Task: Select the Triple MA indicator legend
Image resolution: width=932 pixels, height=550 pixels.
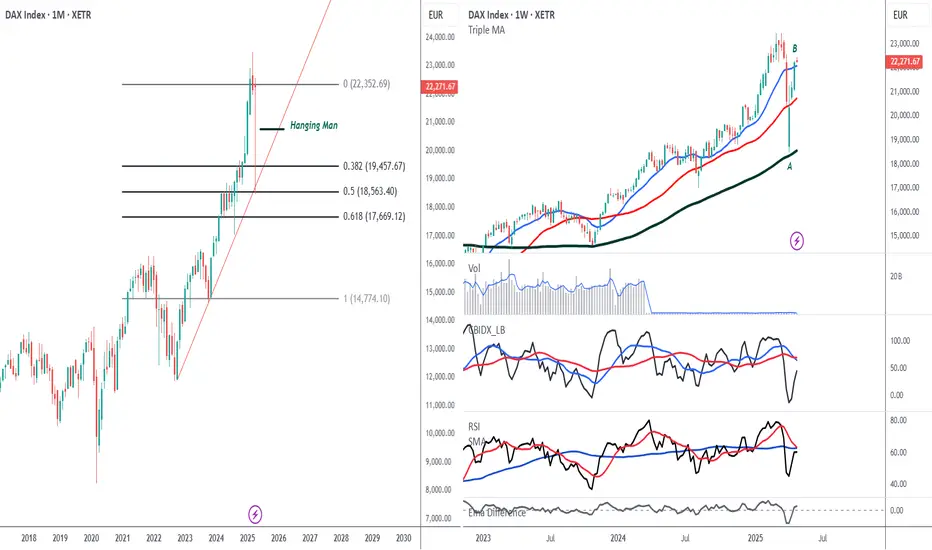Action: 486,30
